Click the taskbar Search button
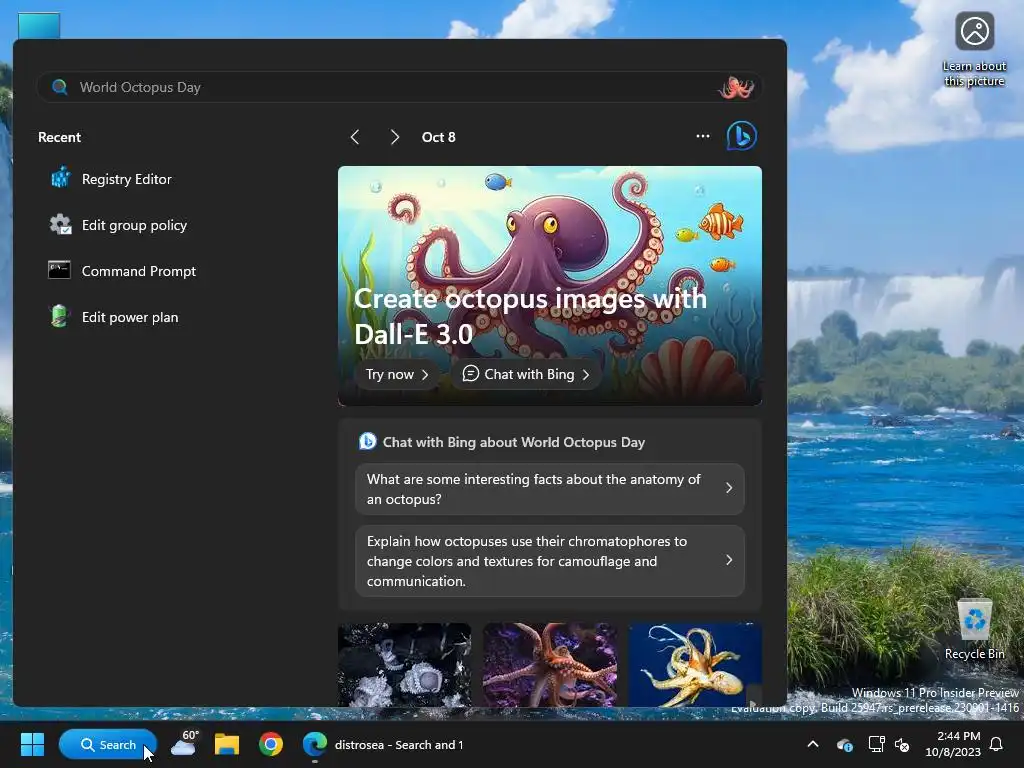 click(108, 744)
